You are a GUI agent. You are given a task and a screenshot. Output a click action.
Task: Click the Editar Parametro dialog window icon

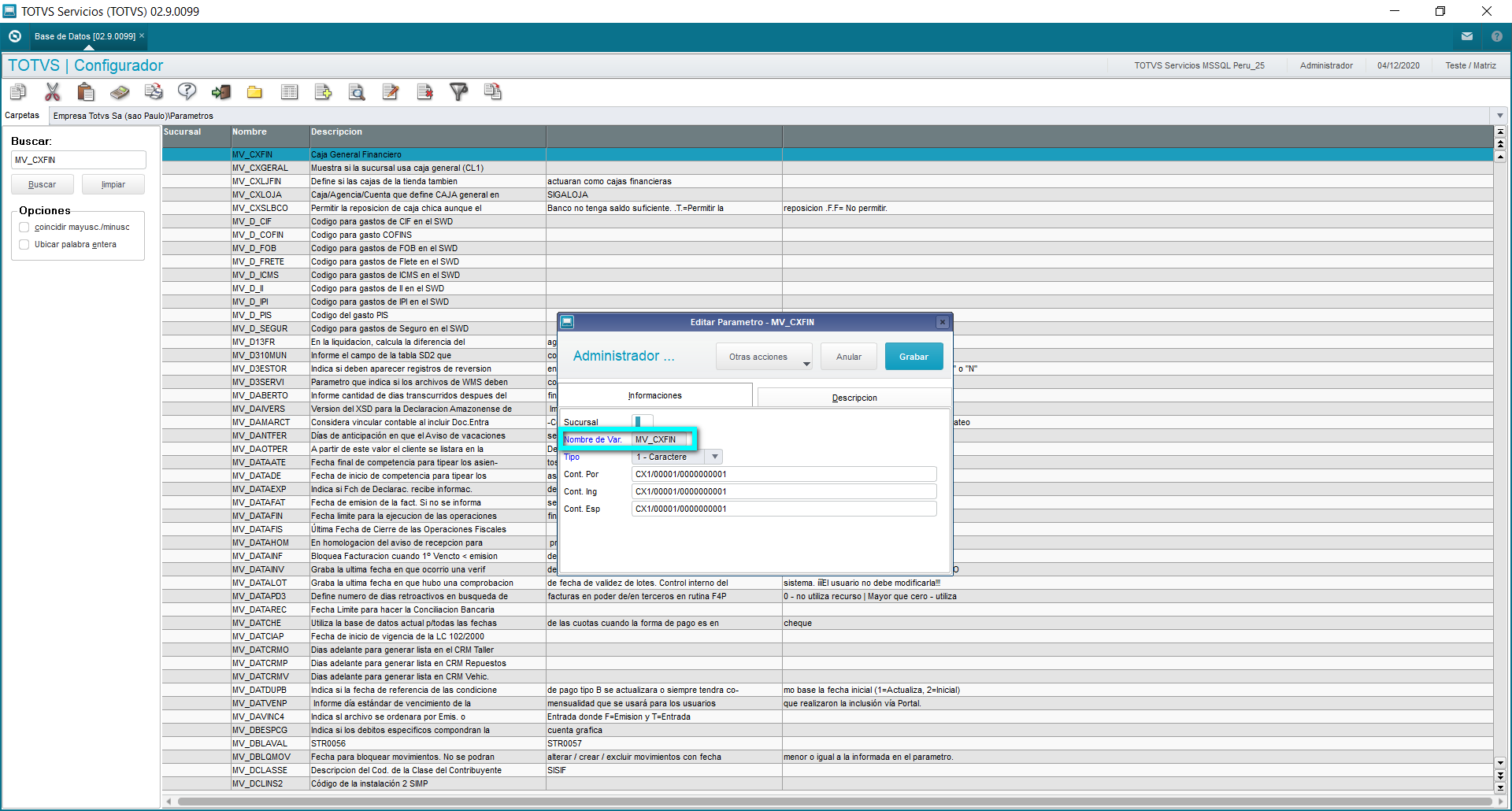(567, 322)
